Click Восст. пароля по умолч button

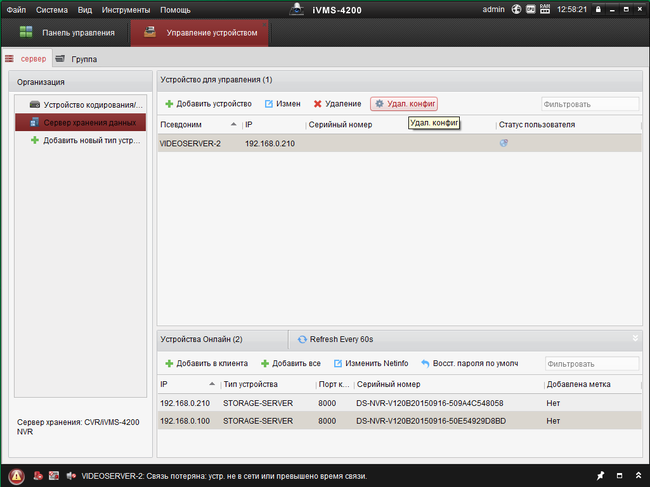(470, 363)
